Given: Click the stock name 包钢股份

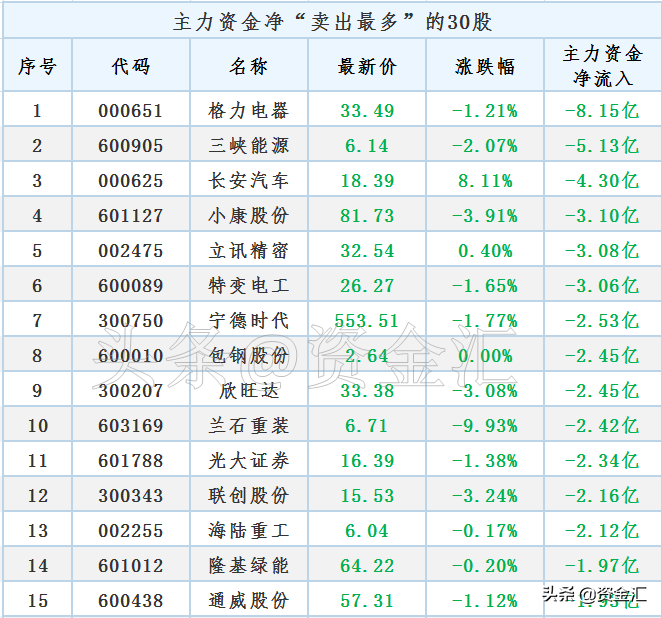Looking at the screenshot, I should point(249,356).
